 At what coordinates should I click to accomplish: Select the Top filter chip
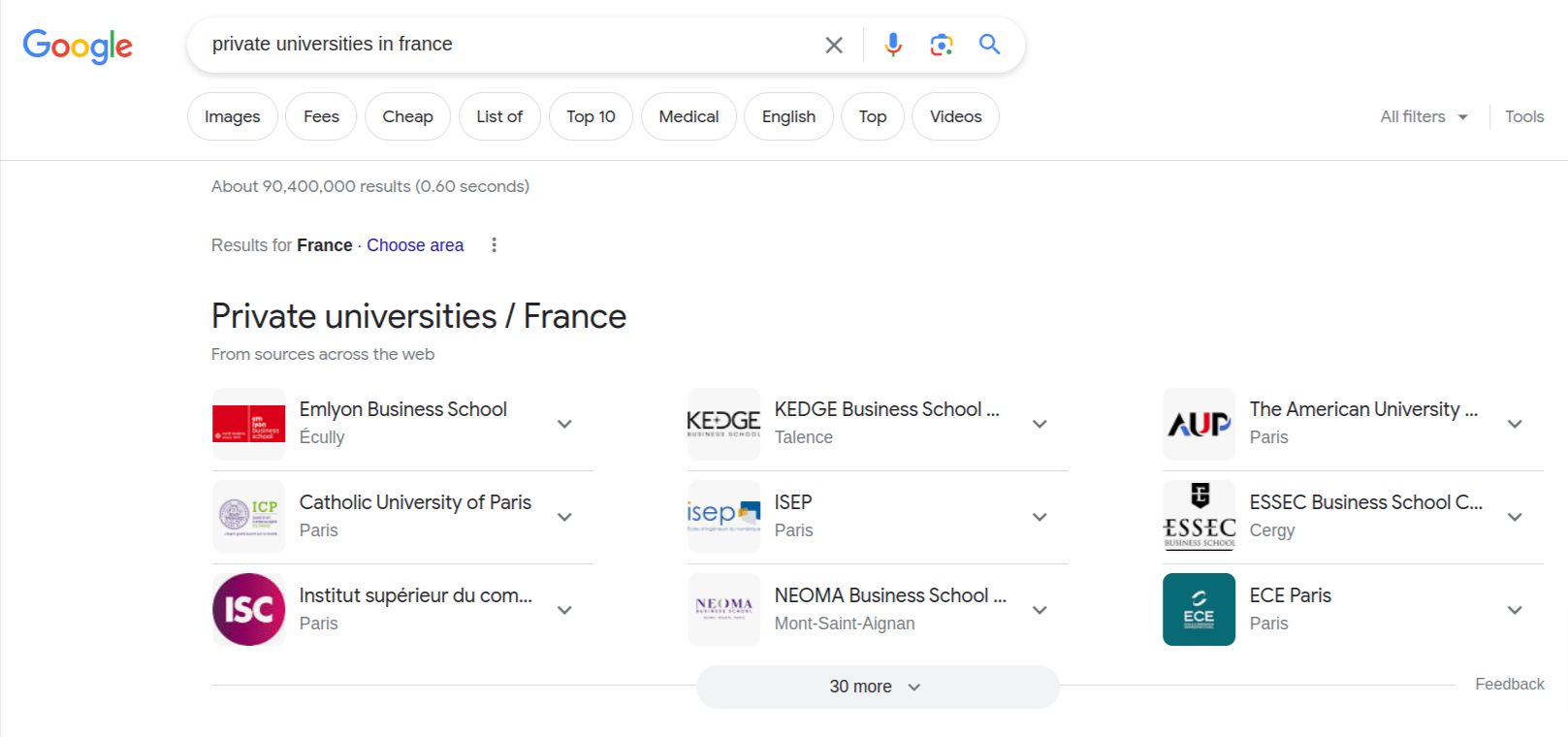click(873, 116)
